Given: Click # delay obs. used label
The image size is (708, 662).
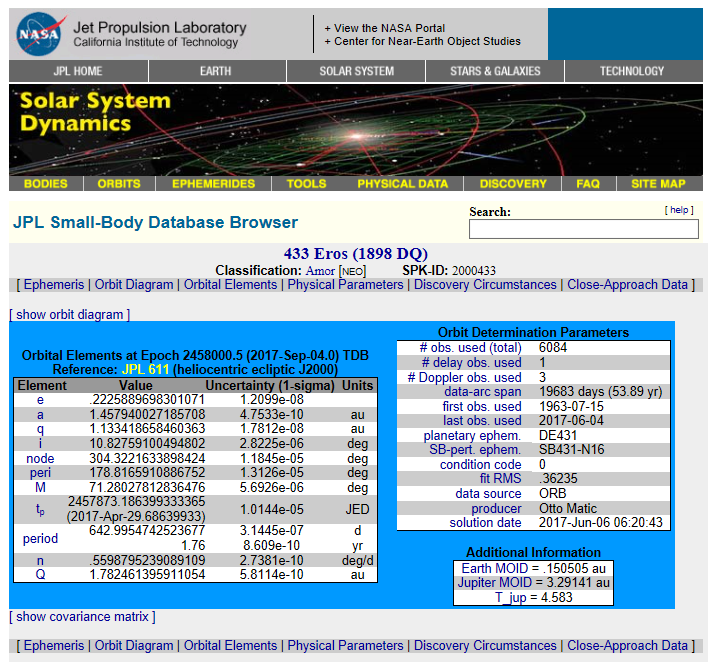Looking at the screenshot, I should pos(471,363).
